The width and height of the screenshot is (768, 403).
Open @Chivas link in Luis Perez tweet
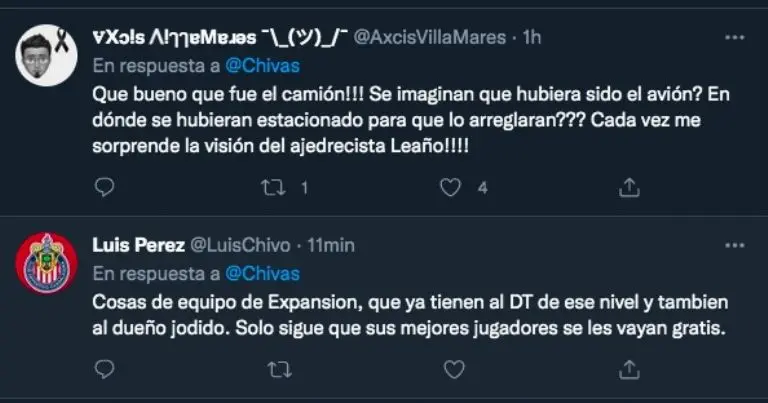[x=263, y=274]
